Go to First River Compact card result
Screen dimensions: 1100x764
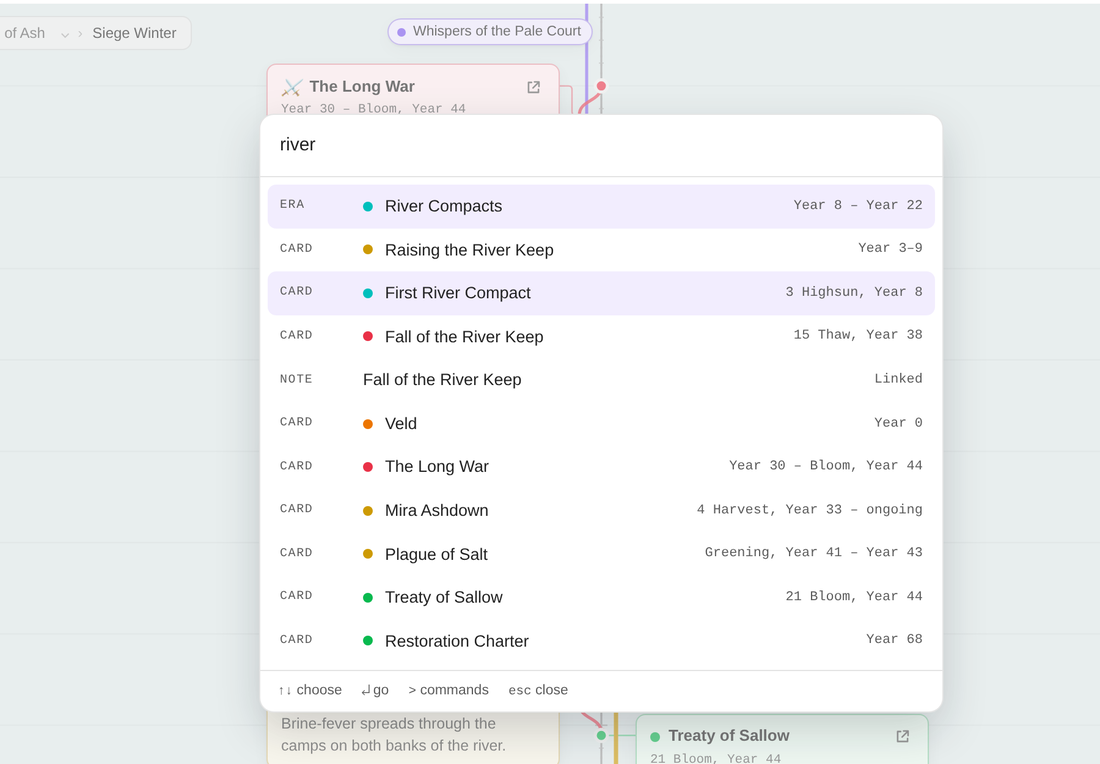click(x=601, y=293)
